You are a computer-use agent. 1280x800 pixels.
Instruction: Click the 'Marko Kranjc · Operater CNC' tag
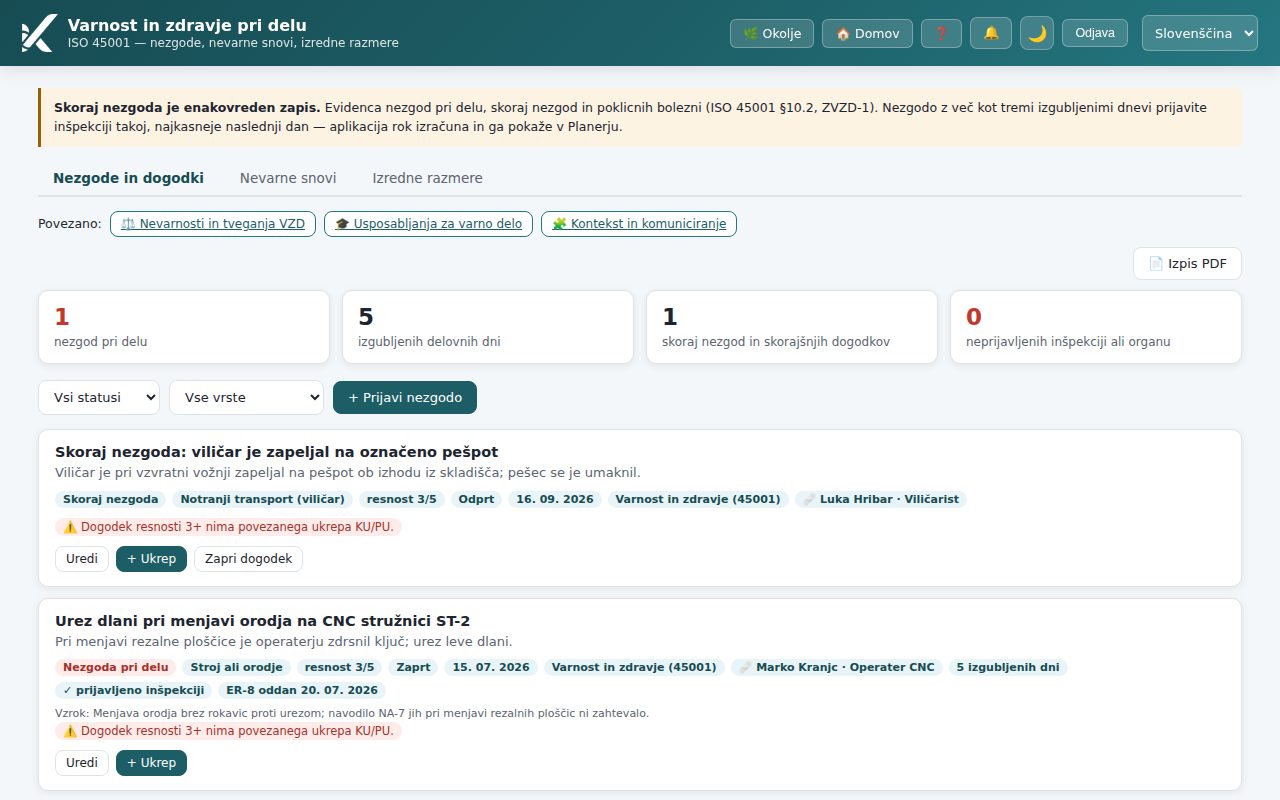(x=837, y=667)
